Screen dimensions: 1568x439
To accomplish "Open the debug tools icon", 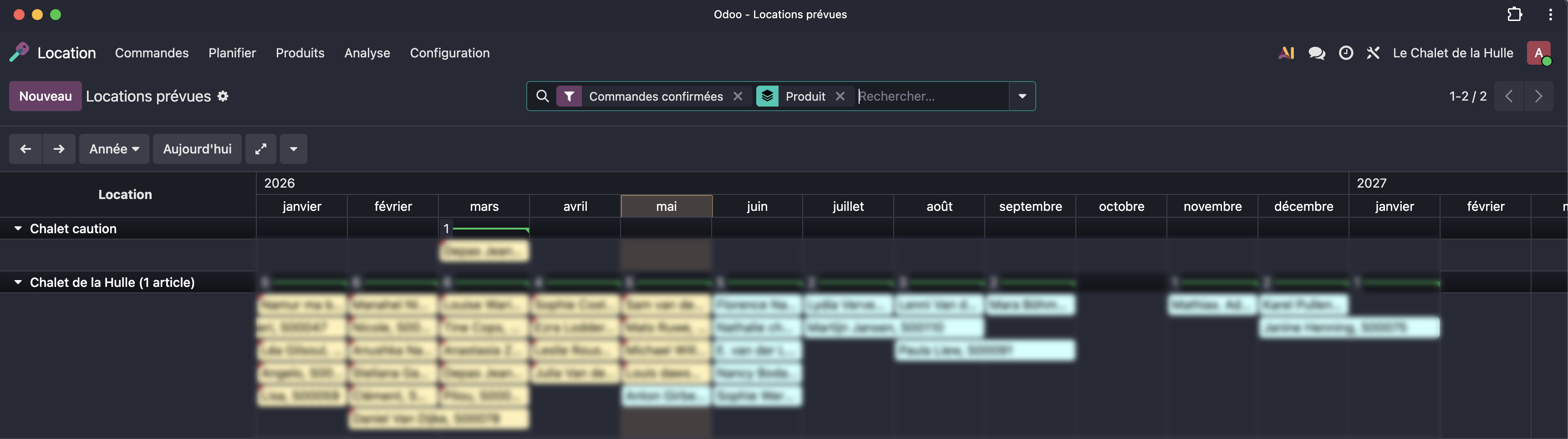I will point(1373,53).
